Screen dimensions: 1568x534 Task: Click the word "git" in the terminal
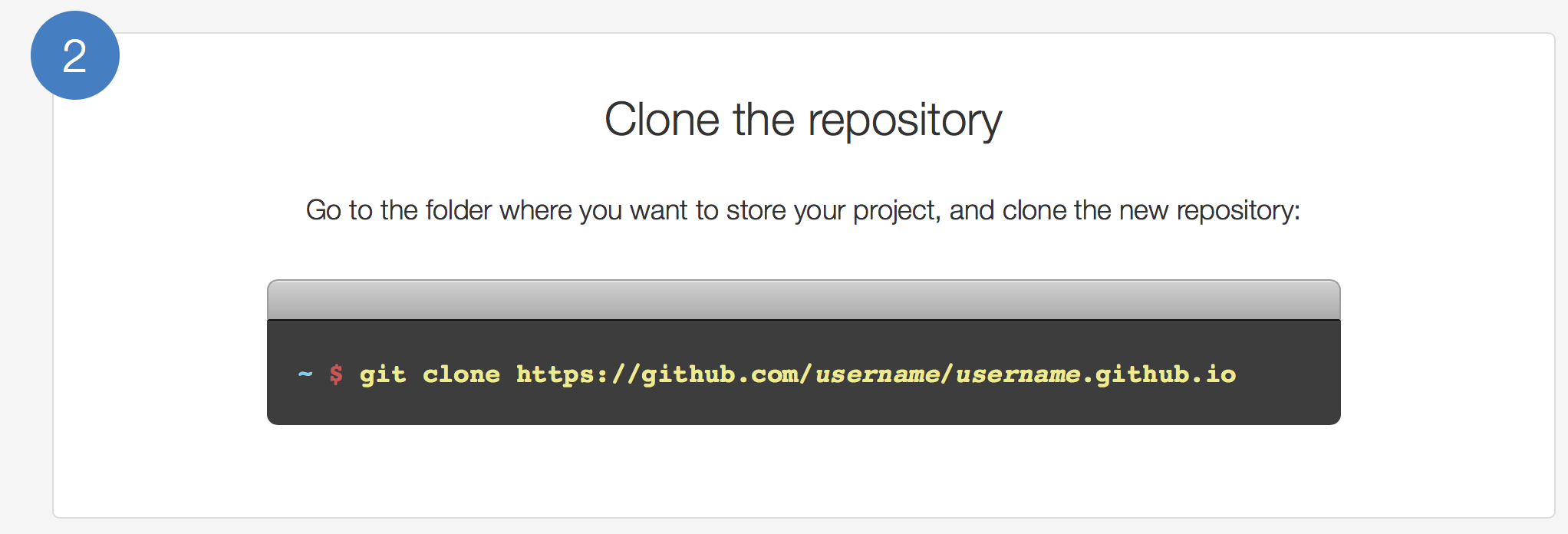pos(383,374)
